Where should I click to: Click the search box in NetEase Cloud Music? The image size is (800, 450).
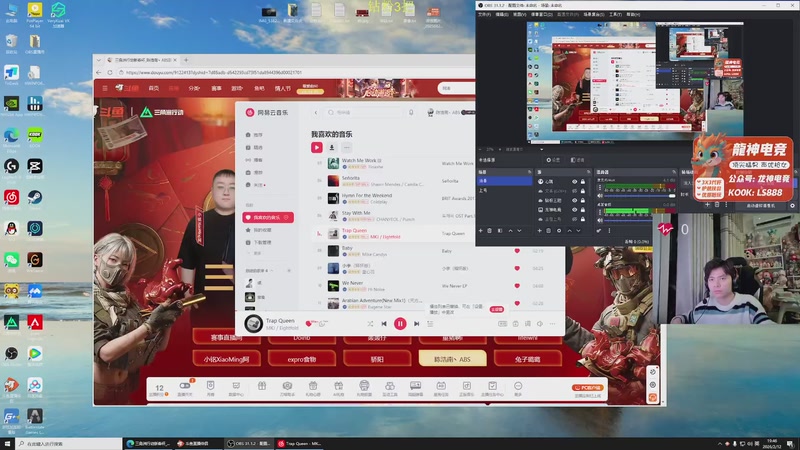point(365,112)
